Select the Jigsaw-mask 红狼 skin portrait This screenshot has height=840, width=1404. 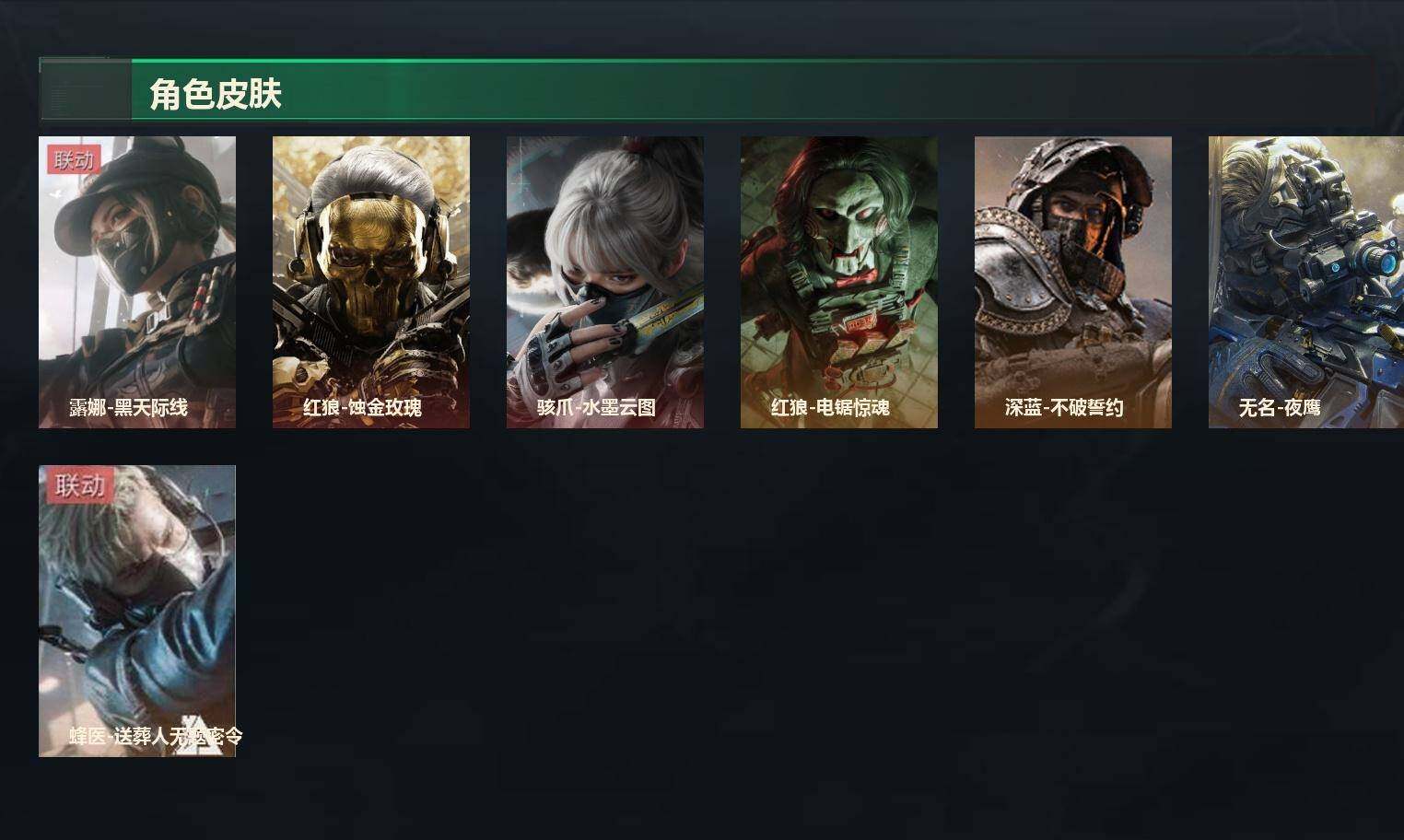point(839,282)
